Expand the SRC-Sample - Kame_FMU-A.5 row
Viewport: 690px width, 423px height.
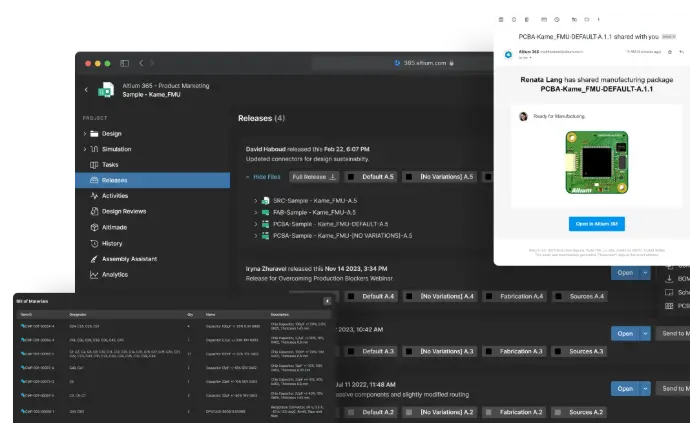pos(255,201)
